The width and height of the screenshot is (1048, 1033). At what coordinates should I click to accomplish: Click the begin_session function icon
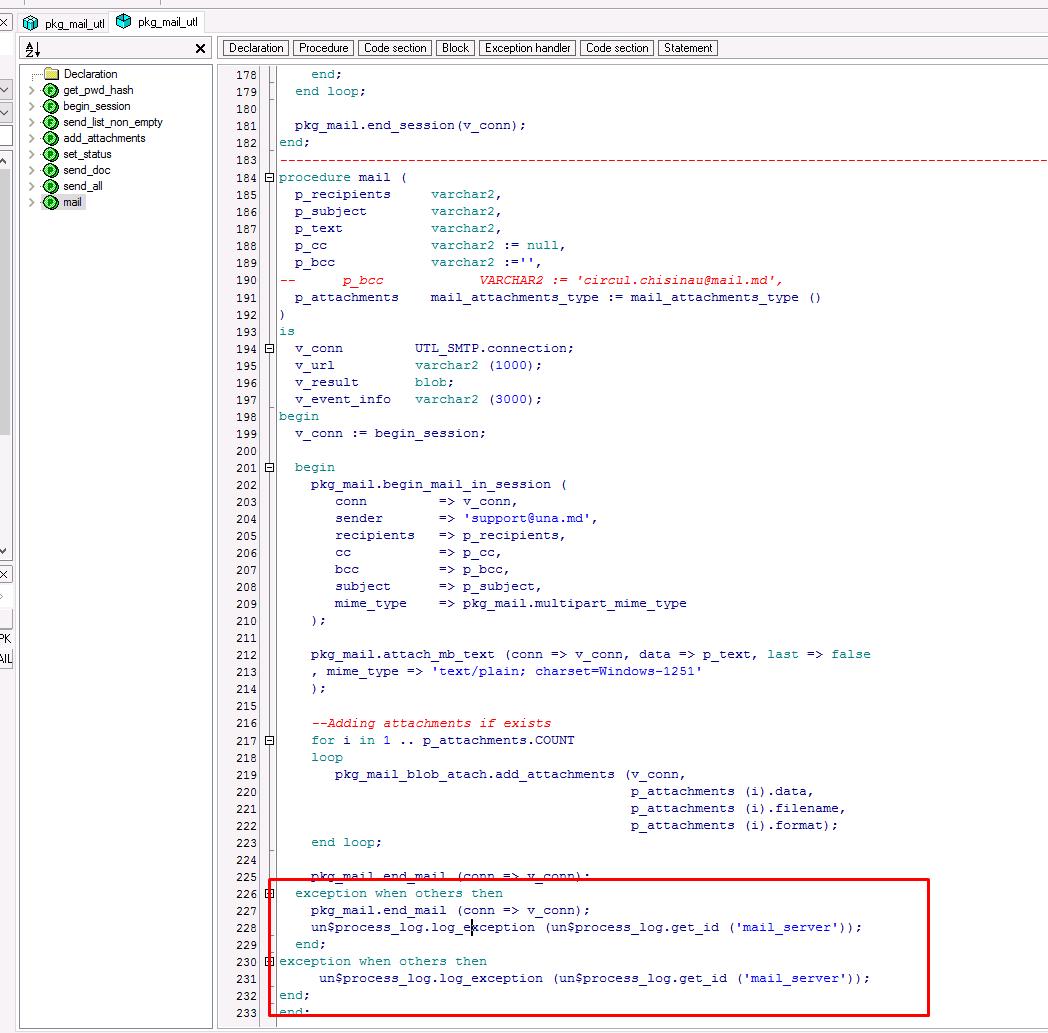pyautogui.click(x=51, y=106)
